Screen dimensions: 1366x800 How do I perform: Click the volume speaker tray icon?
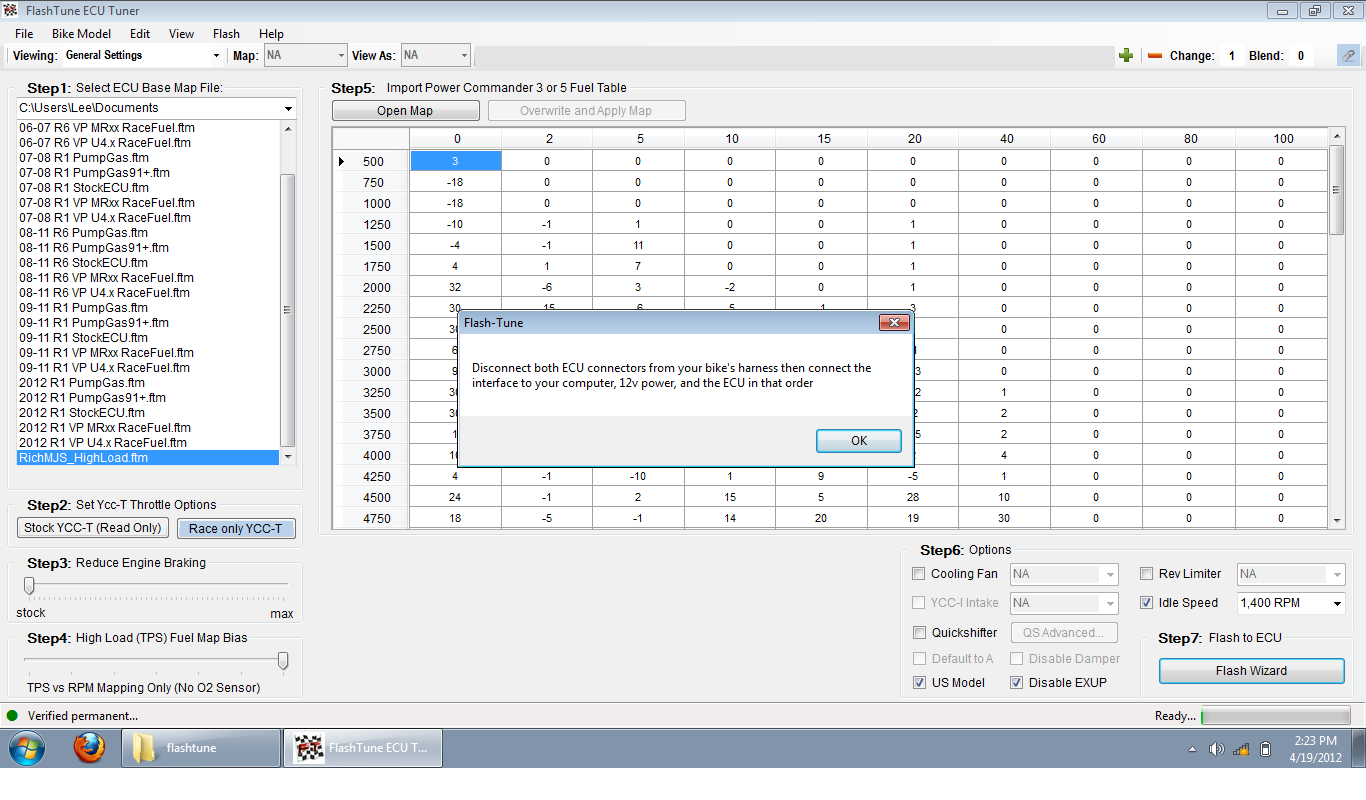[1216, 749]
